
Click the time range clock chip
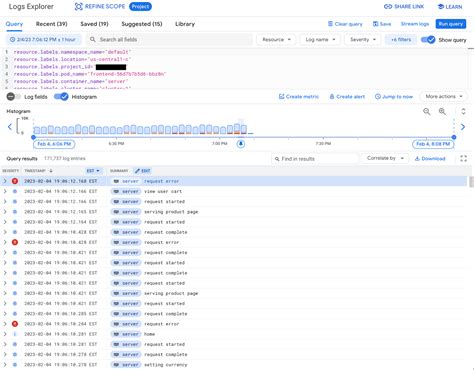coord(43,40)
